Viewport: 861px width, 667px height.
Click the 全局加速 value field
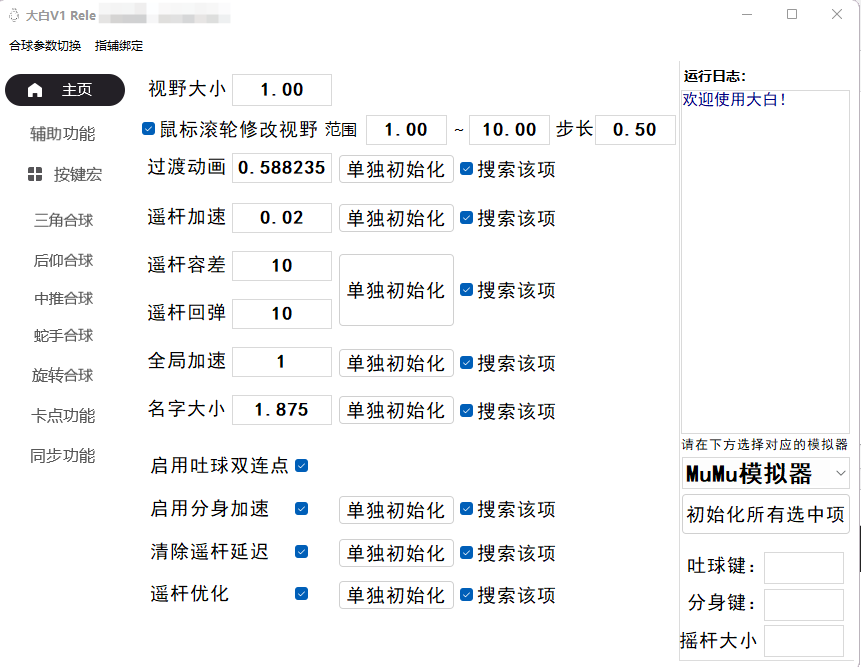[x=282, y=362]
